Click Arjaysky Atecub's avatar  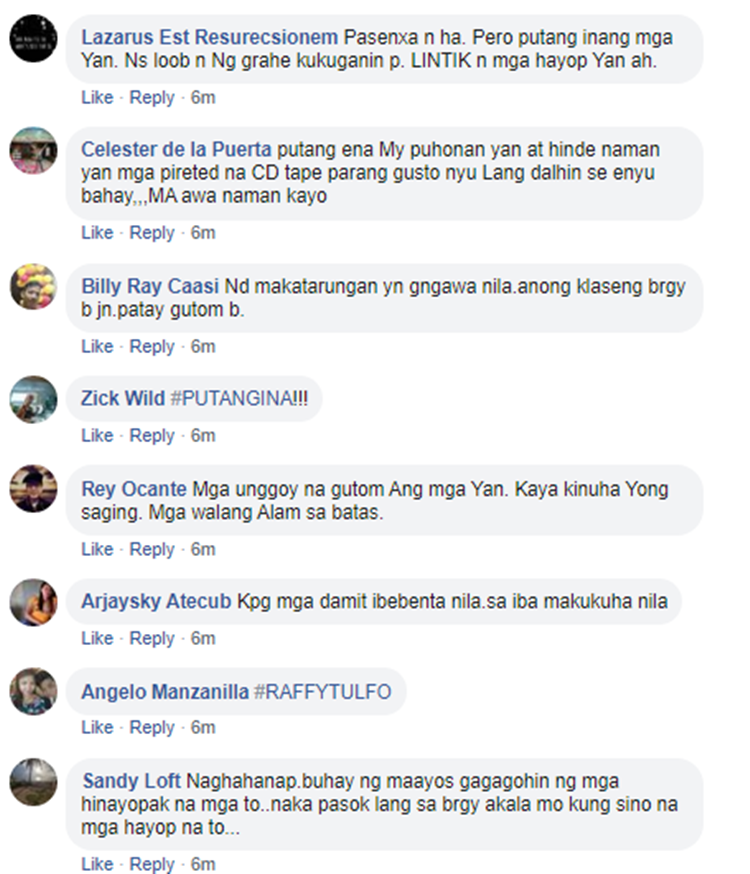tap(33, 602)
